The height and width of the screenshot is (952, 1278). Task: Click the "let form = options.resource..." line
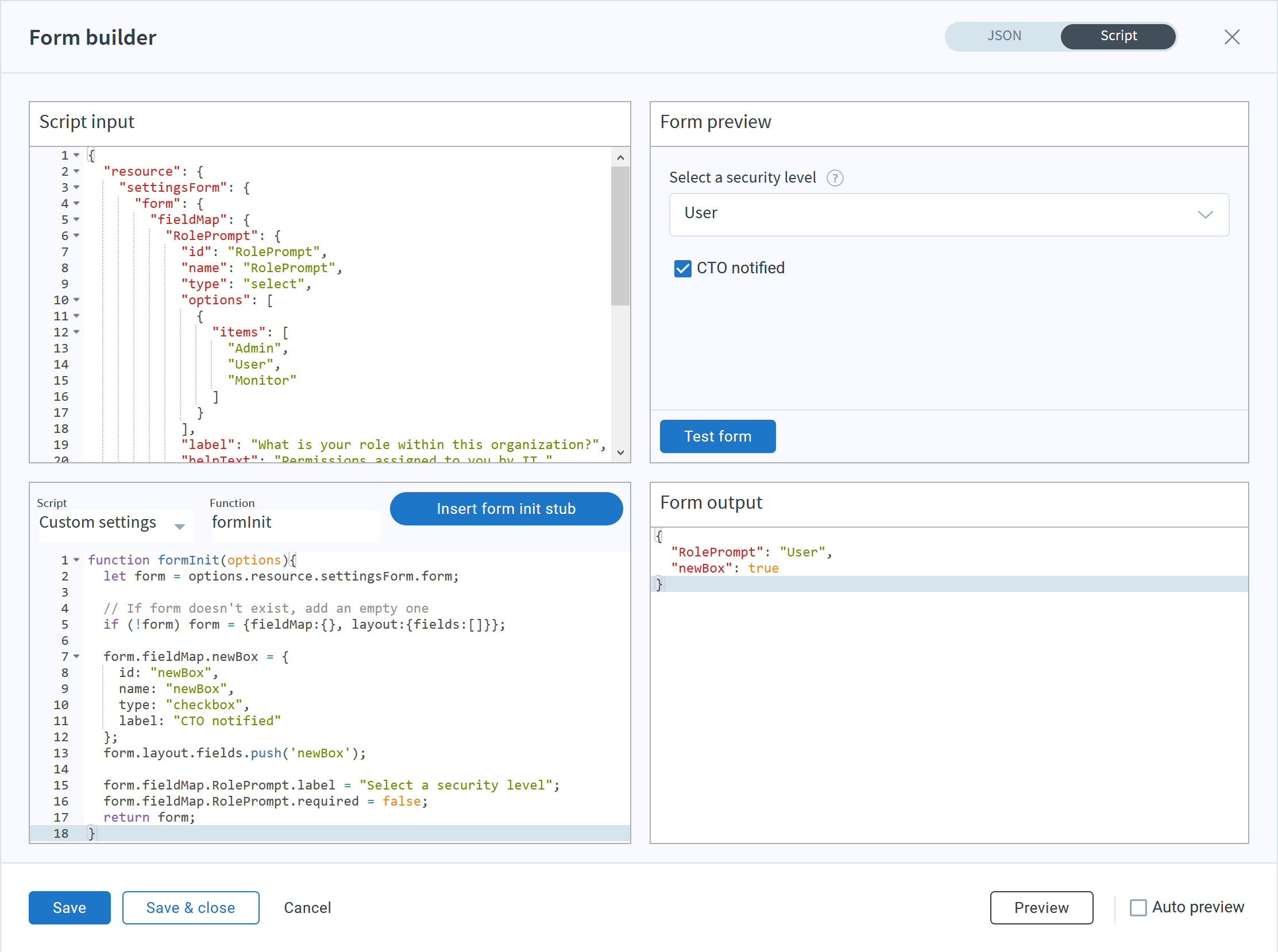(x=281, y=576)
